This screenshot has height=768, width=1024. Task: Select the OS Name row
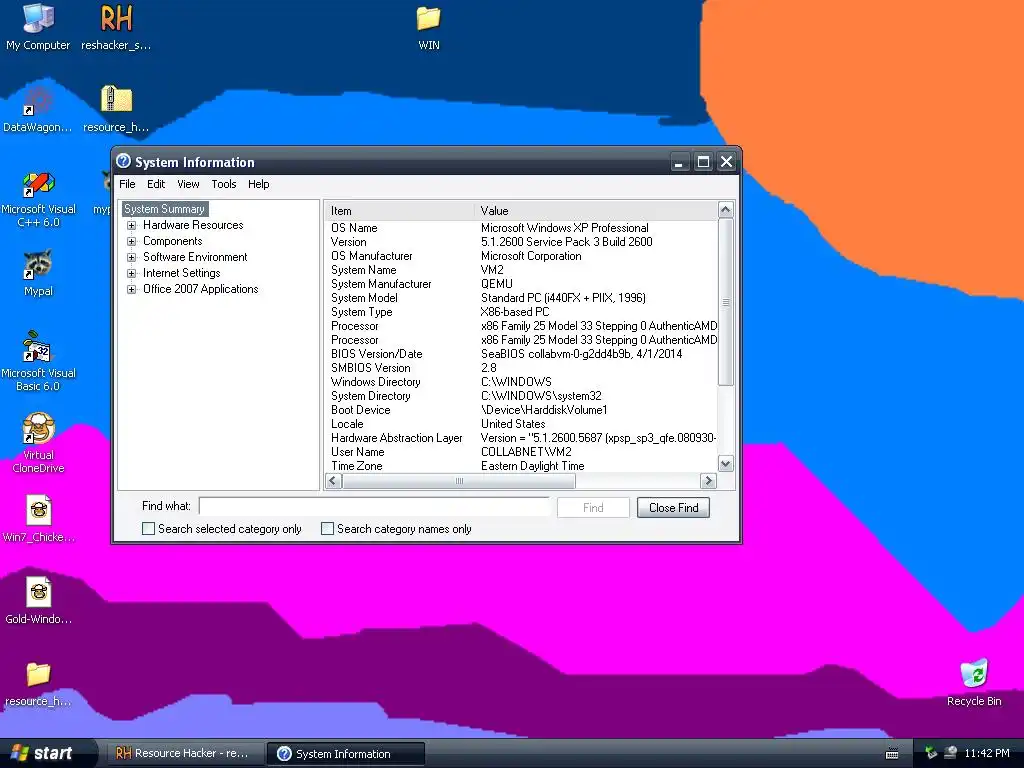pos(521,228)
